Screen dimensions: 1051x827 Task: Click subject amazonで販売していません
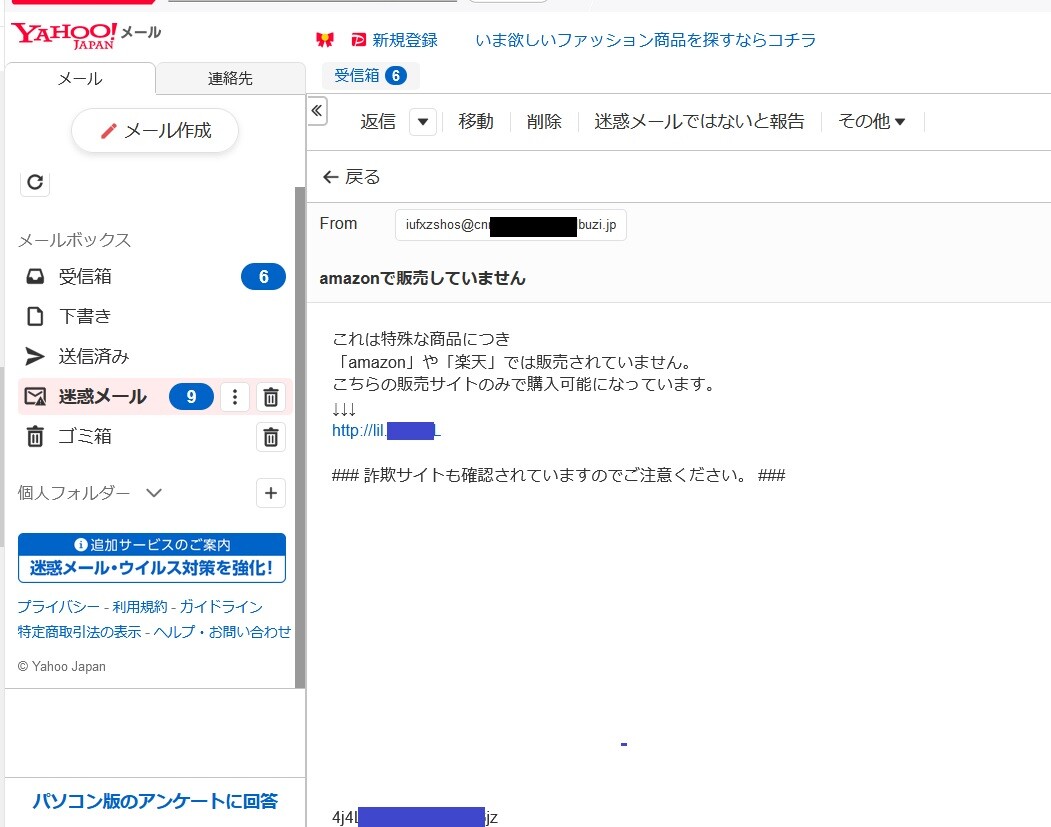point(422,278)
